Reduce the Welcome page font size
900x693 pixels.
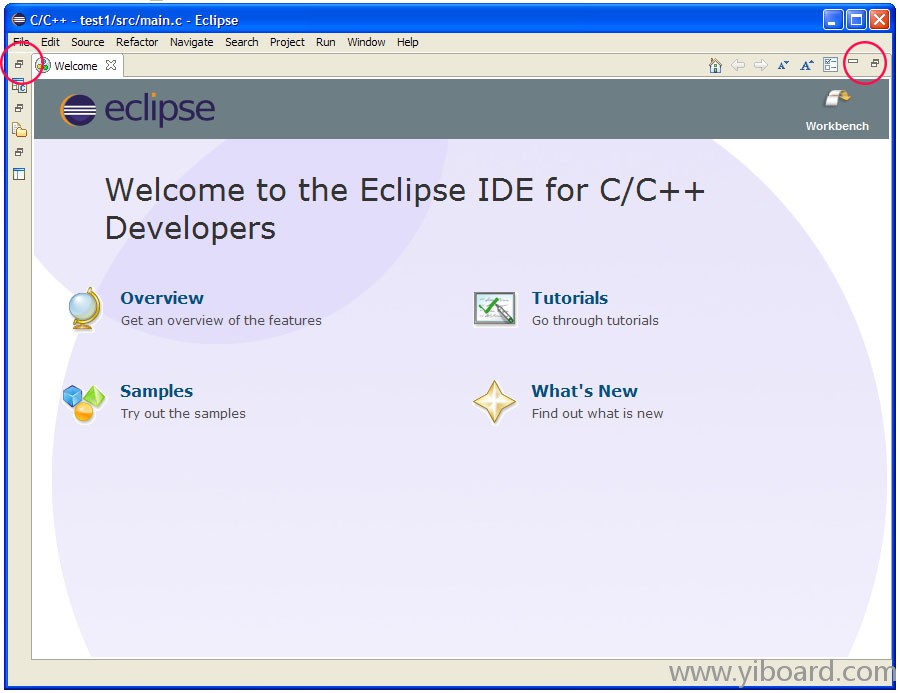coord(783,65)
